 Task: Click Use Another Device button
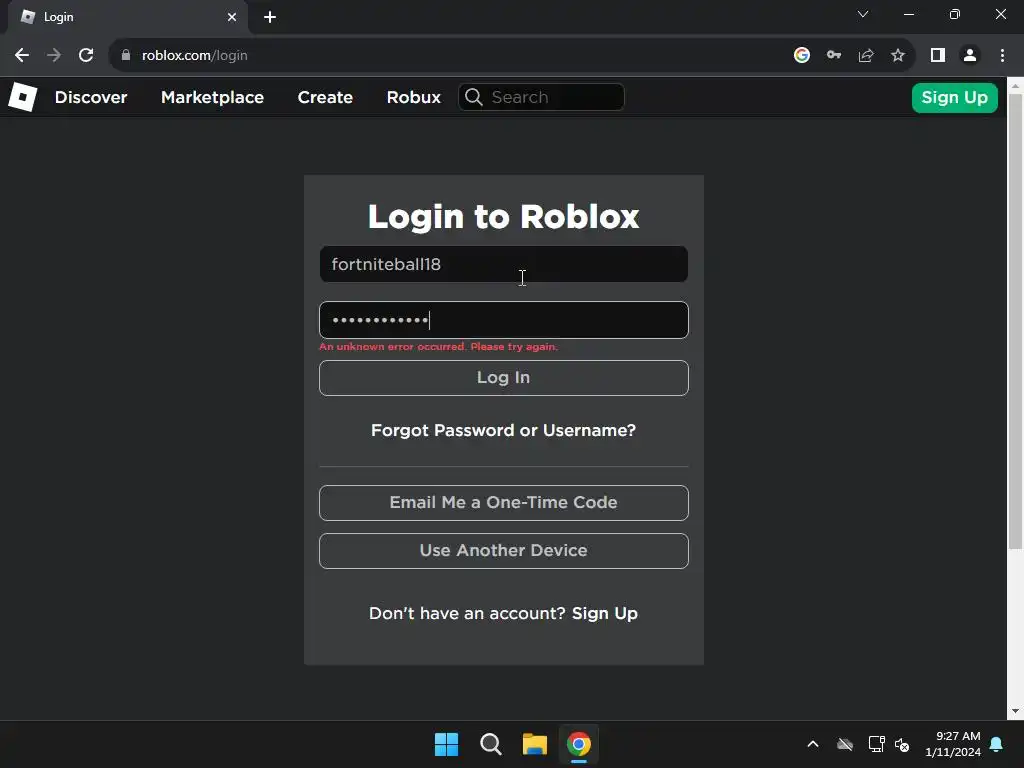pyautogui.click(x=504, y=551)
